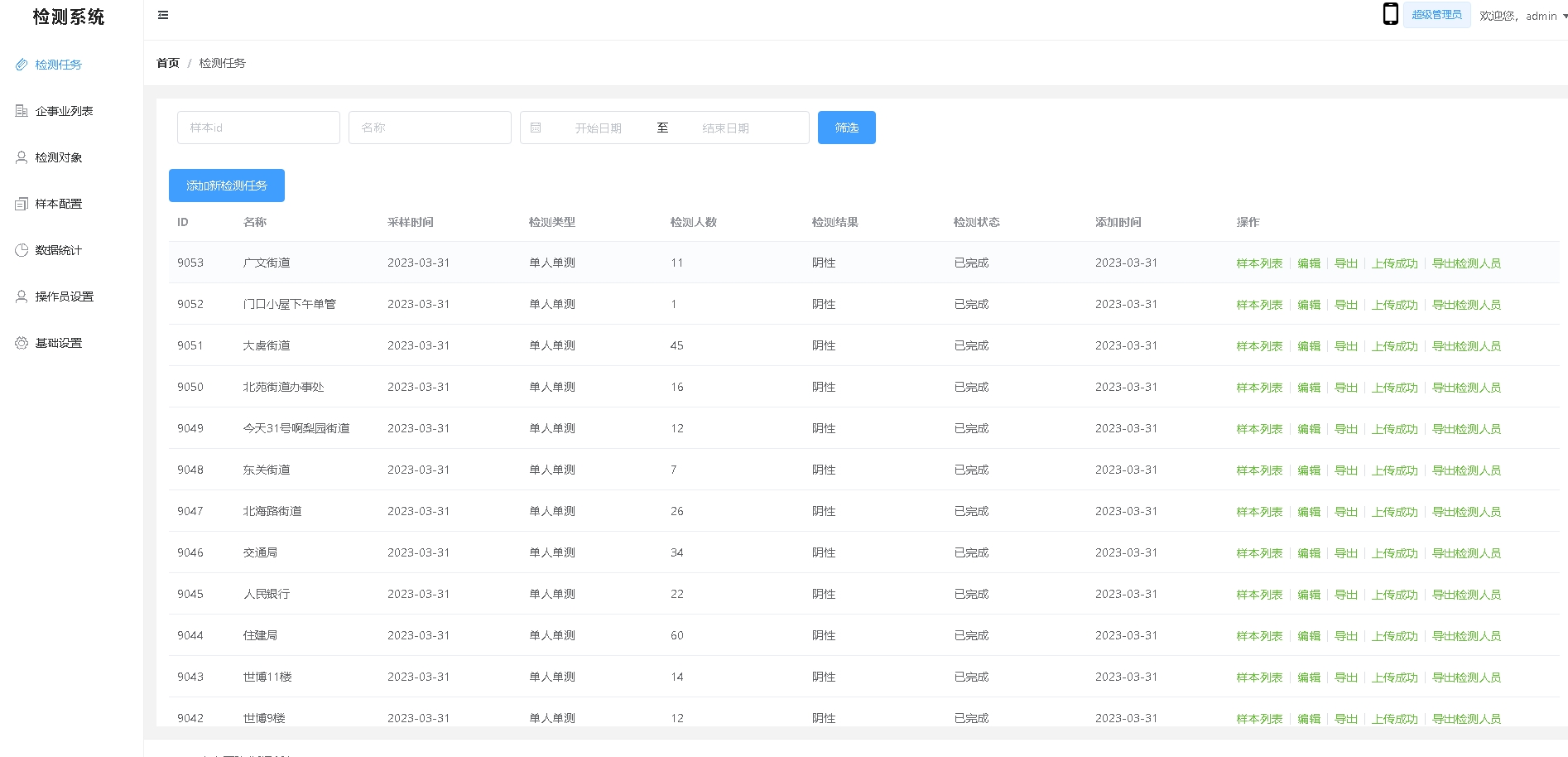Click 编辑 for 广文街道 row

tap(1309, 263)
